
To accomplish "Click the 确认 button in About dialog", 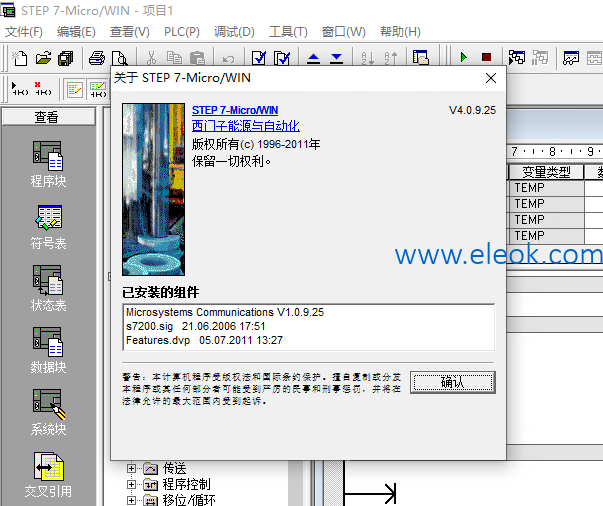I will pyautogui.click(x=453, y=382).
